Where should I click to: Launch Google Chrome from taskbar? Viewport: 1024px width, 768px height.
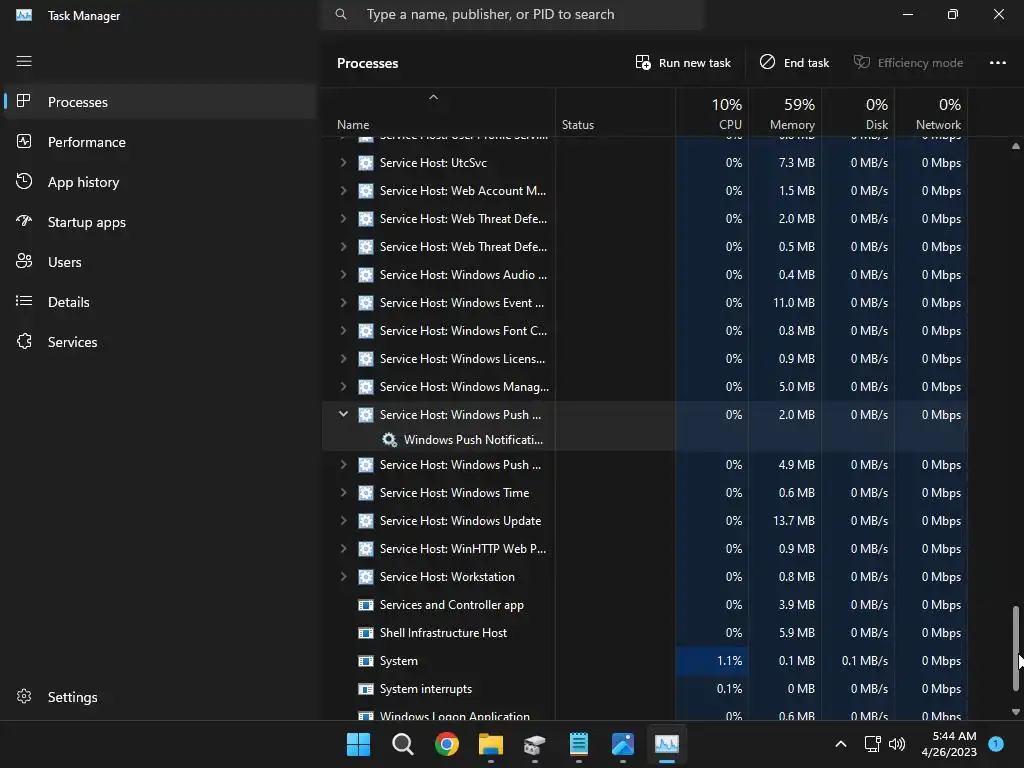click(447, 744)
